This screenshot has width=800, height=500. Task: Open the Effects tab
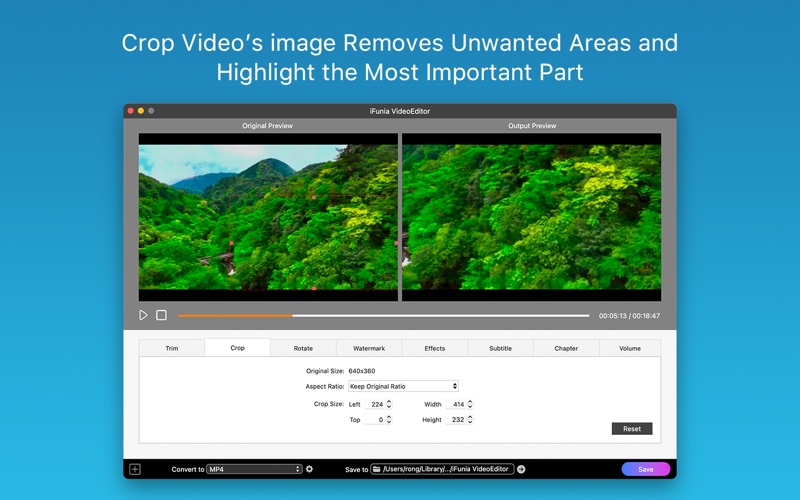click(x=435, y=348)
